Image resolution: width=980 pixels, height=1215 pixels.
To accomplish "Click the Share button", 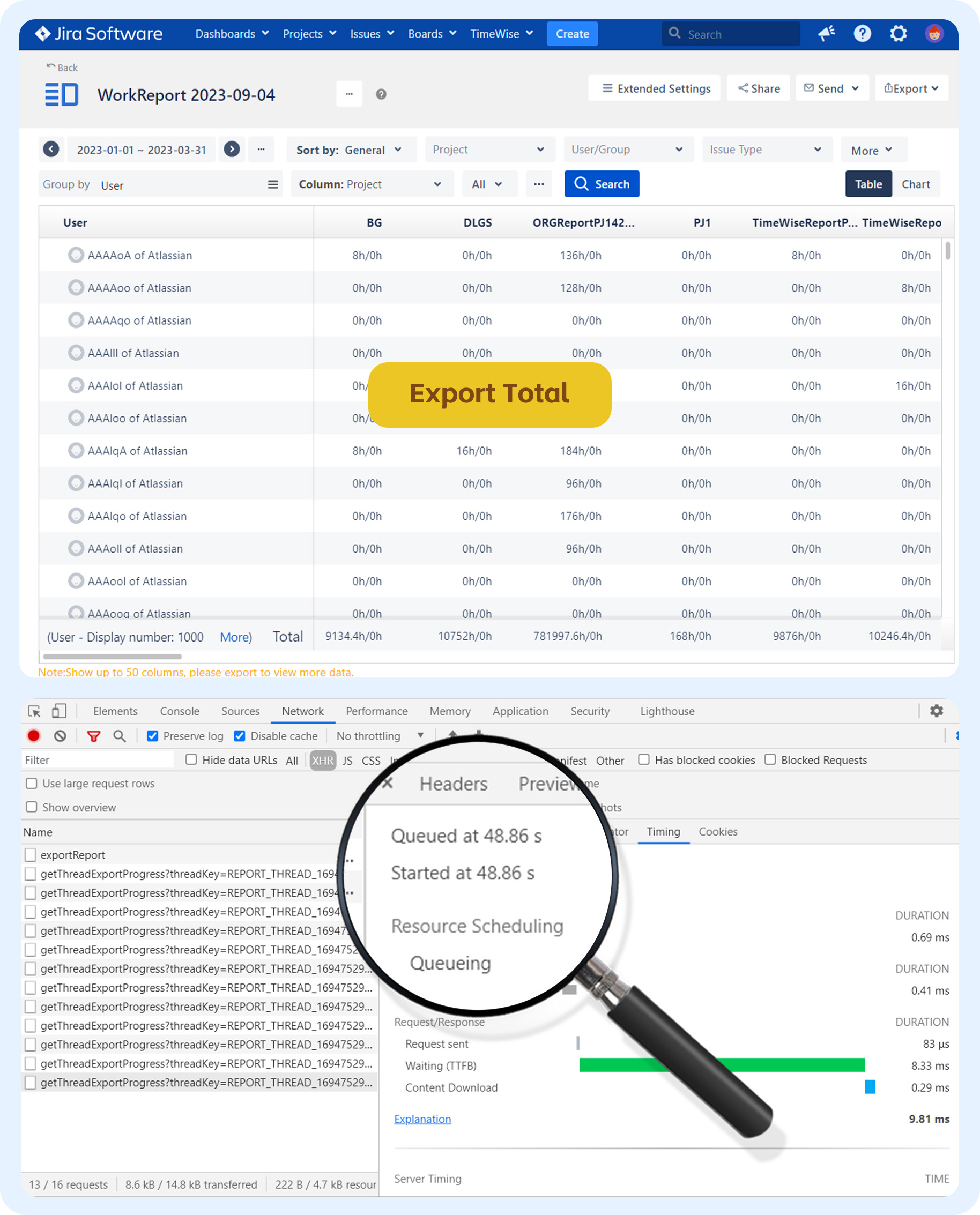I will click(758, 88).
